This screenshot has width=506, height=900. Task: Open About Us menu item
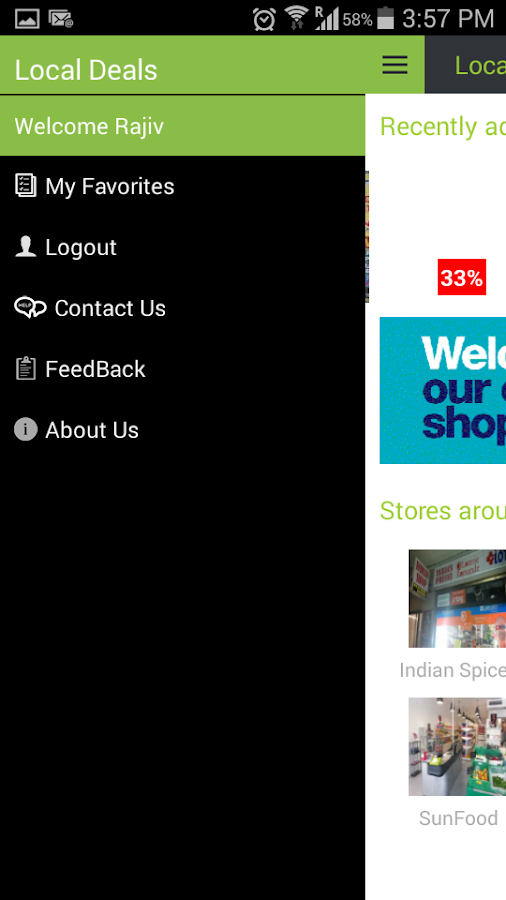182,429
